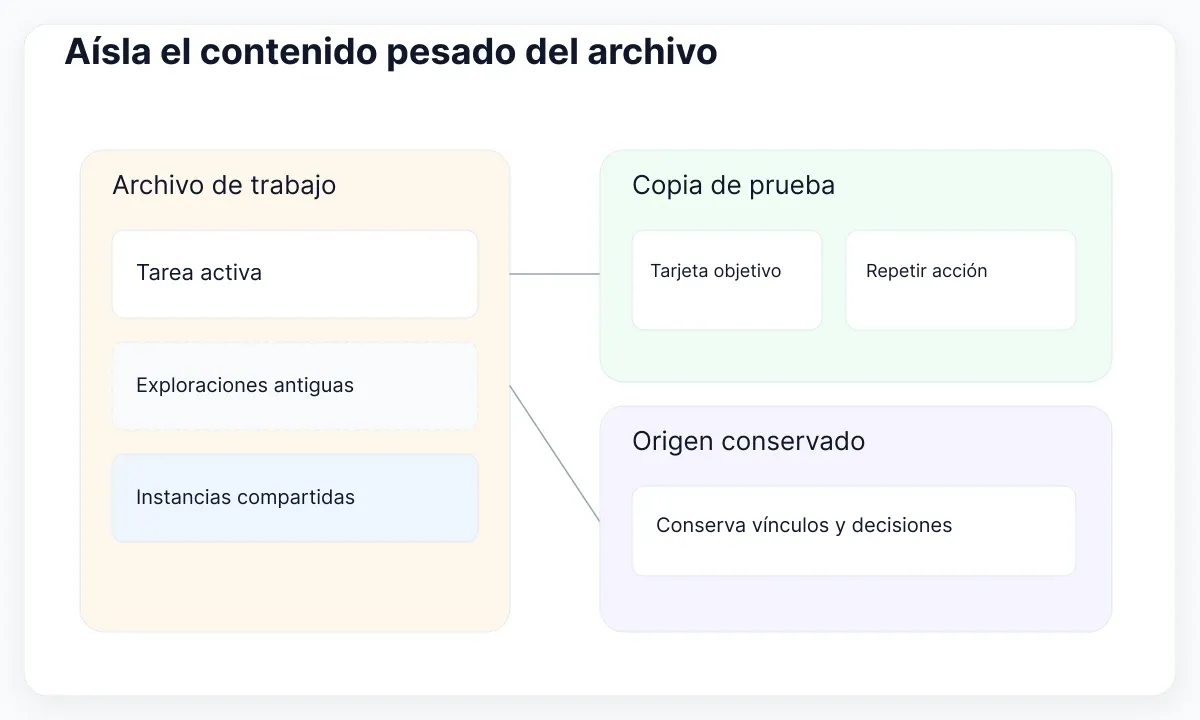Image resolution: width=1200 pixels, height=720 pixels.
Task: Click the 'Origen conservado' heading
Action: click(749, 441)
